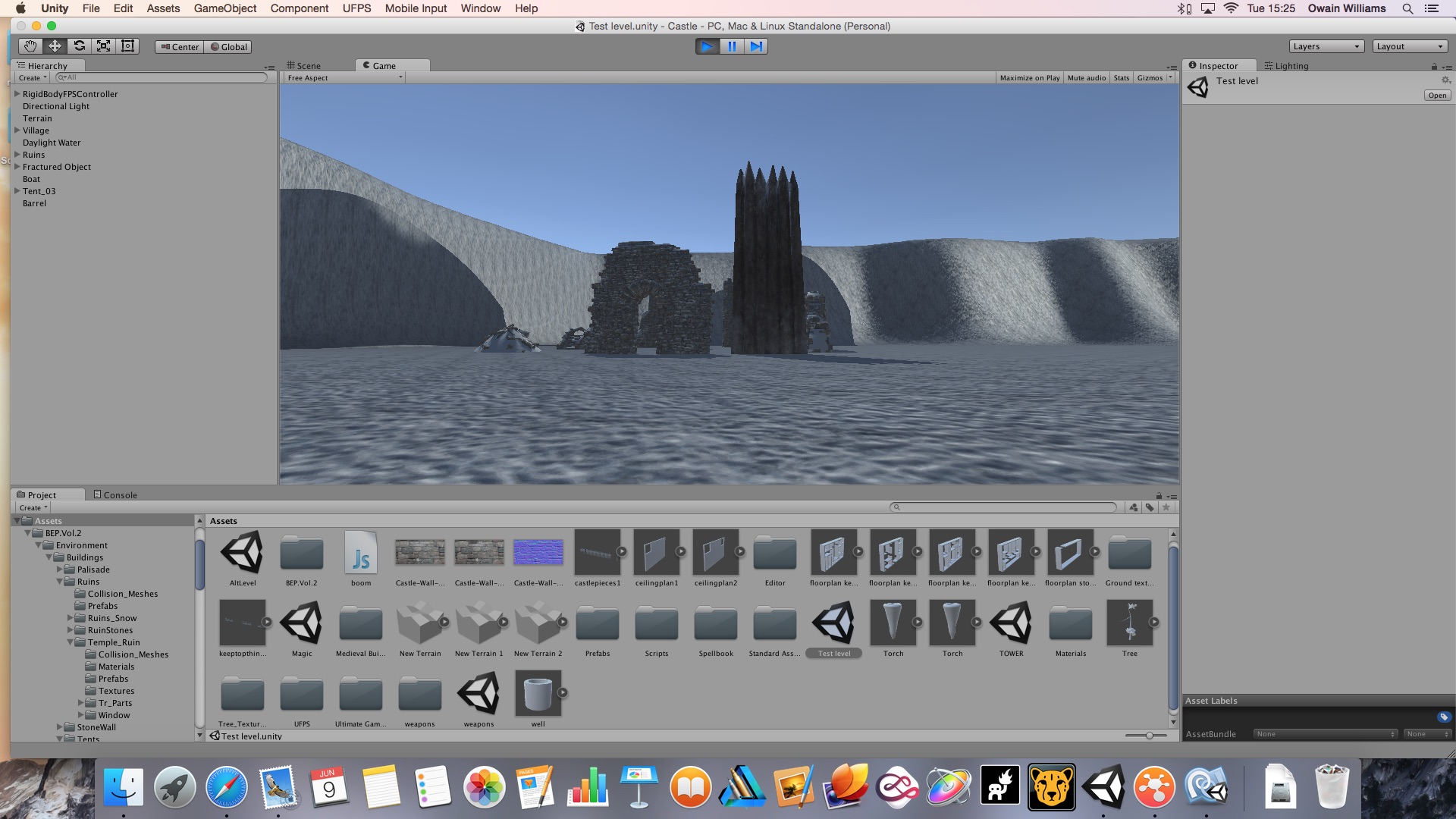
Task: Click the Project search field
Action: coord(1003,507)
